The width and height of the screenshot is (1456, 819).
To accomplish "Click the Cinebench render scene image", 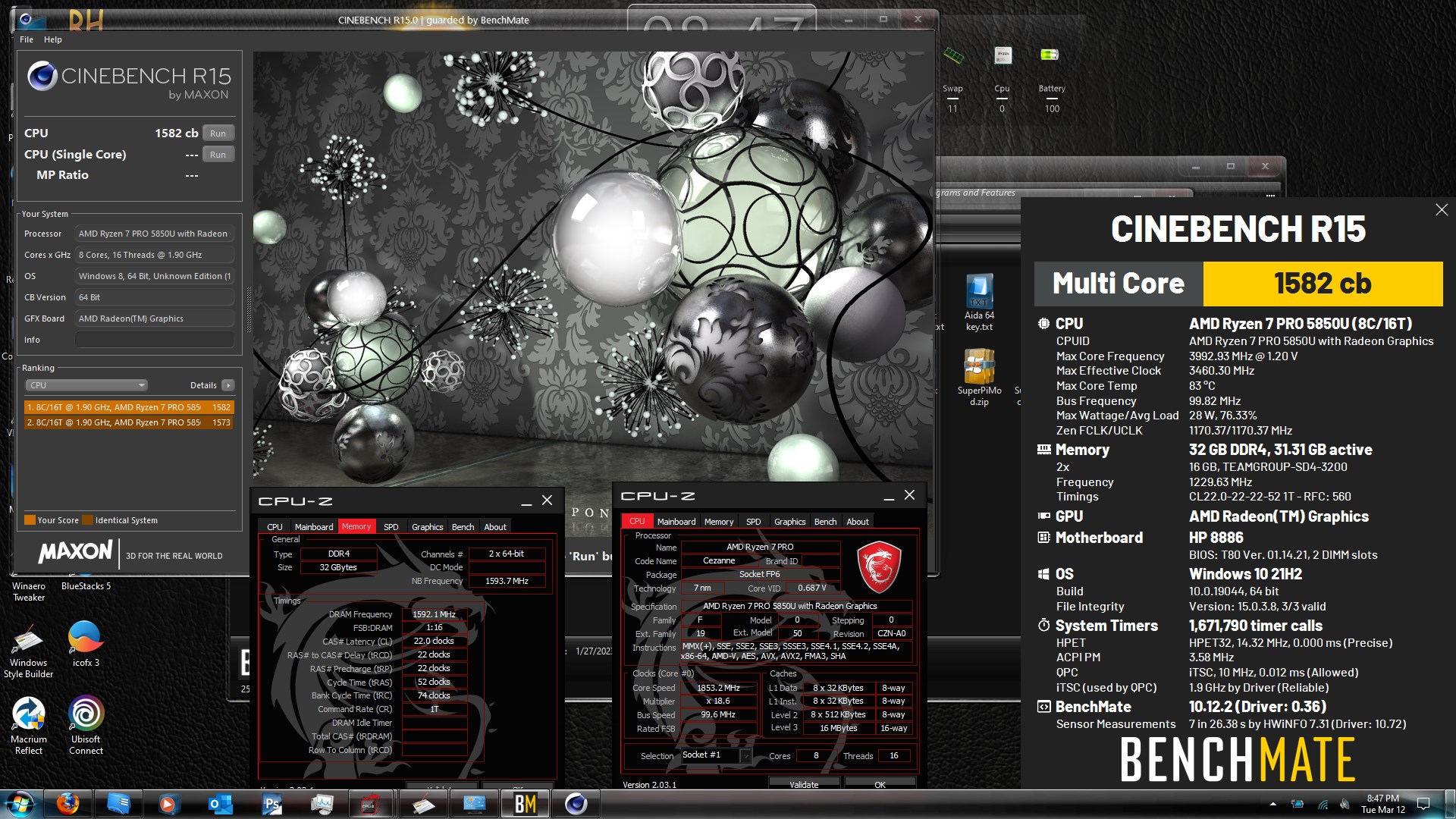I will point(593,265).
